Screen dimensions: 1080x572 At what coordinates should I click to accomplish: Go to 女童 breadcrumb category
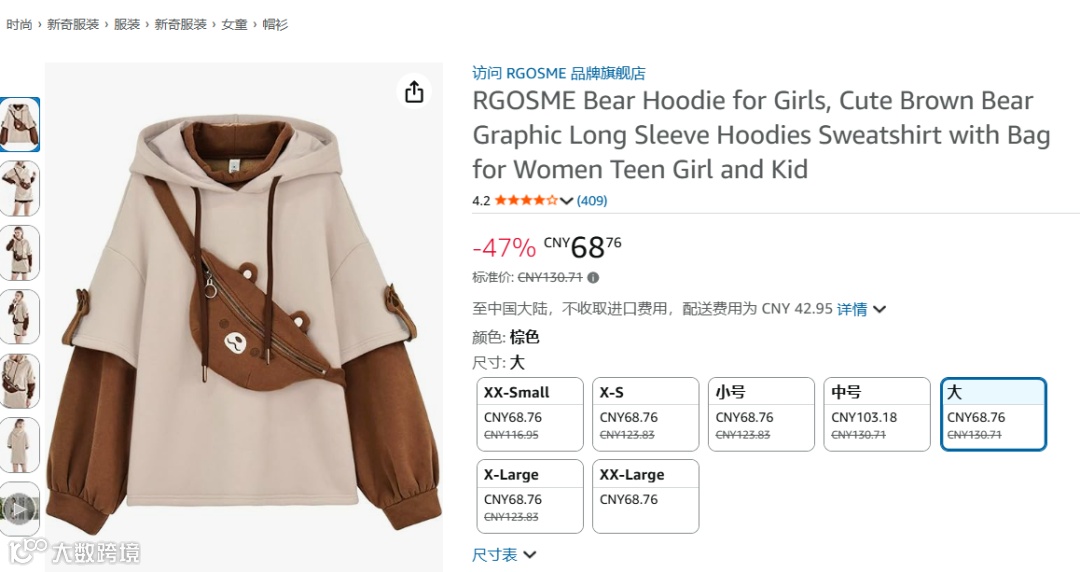pyautogui.click(x=234, y=25)
